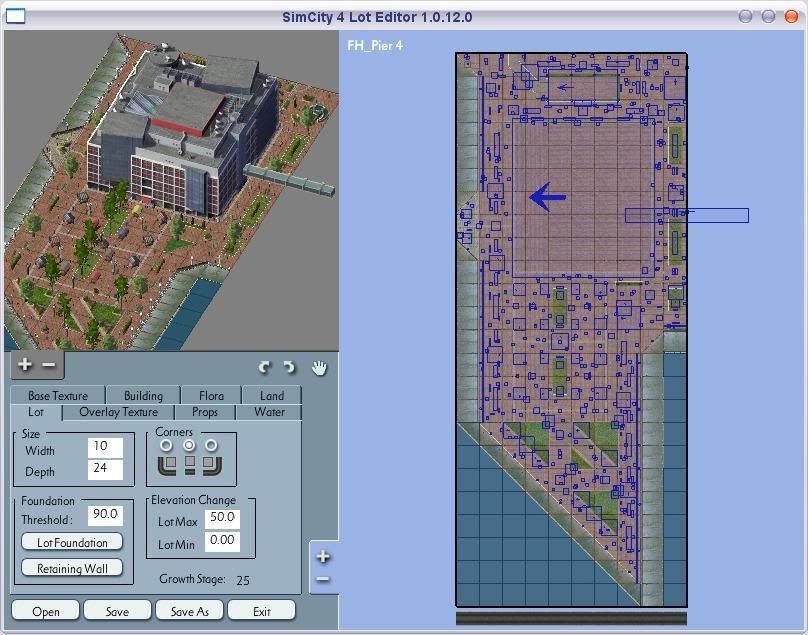This screenshot has width=808, height=635.
Task: Close the Lot Editor window
Action: point(791,16)
